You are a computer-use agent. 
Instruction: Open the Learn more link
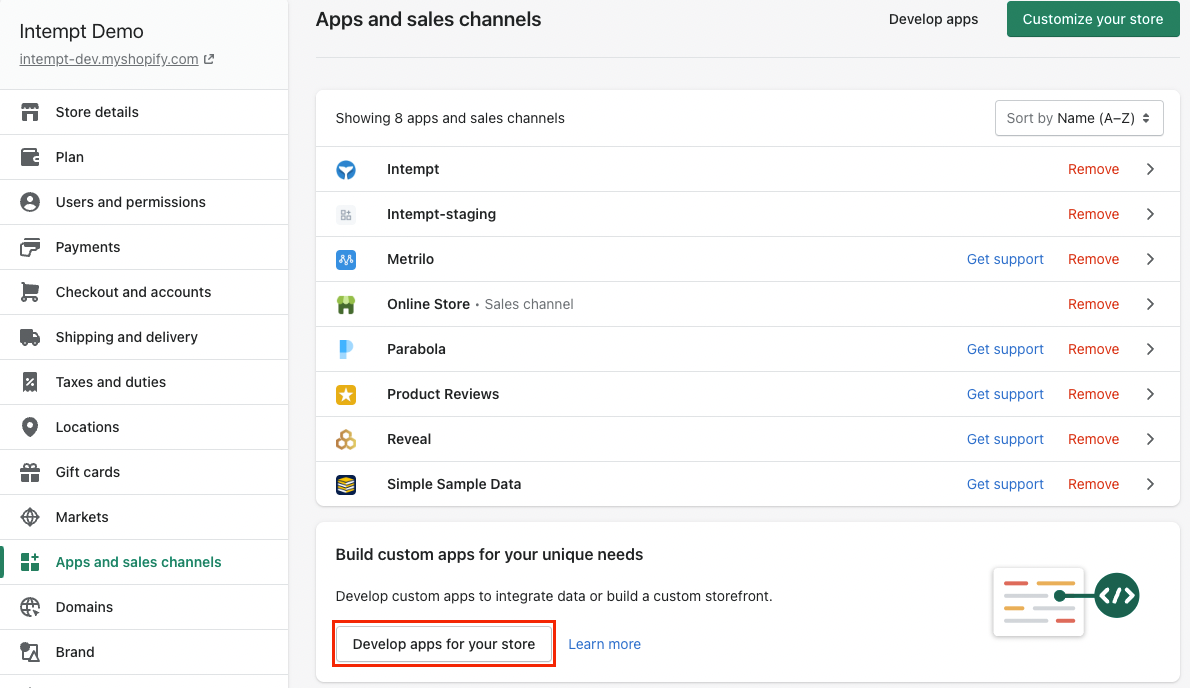click(604, 644)
